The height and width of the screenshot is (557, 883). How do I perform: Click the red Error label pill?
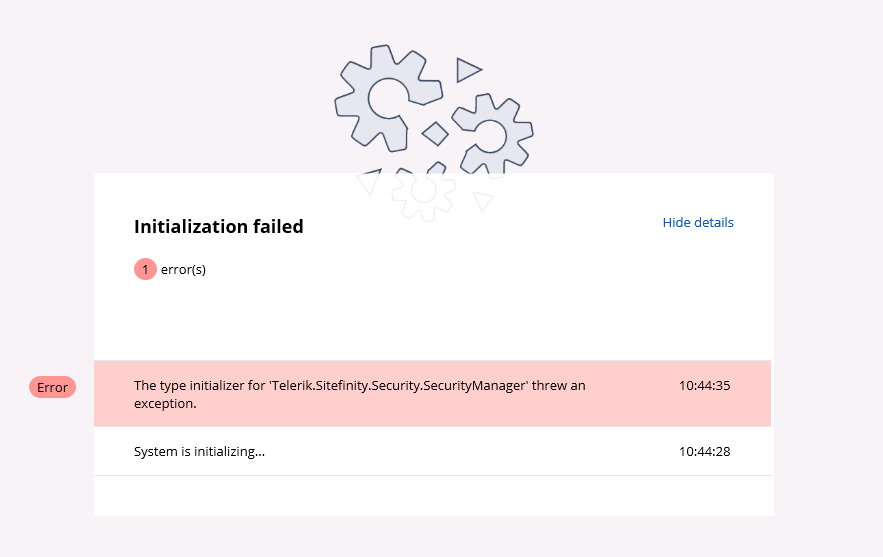point(52,387)
